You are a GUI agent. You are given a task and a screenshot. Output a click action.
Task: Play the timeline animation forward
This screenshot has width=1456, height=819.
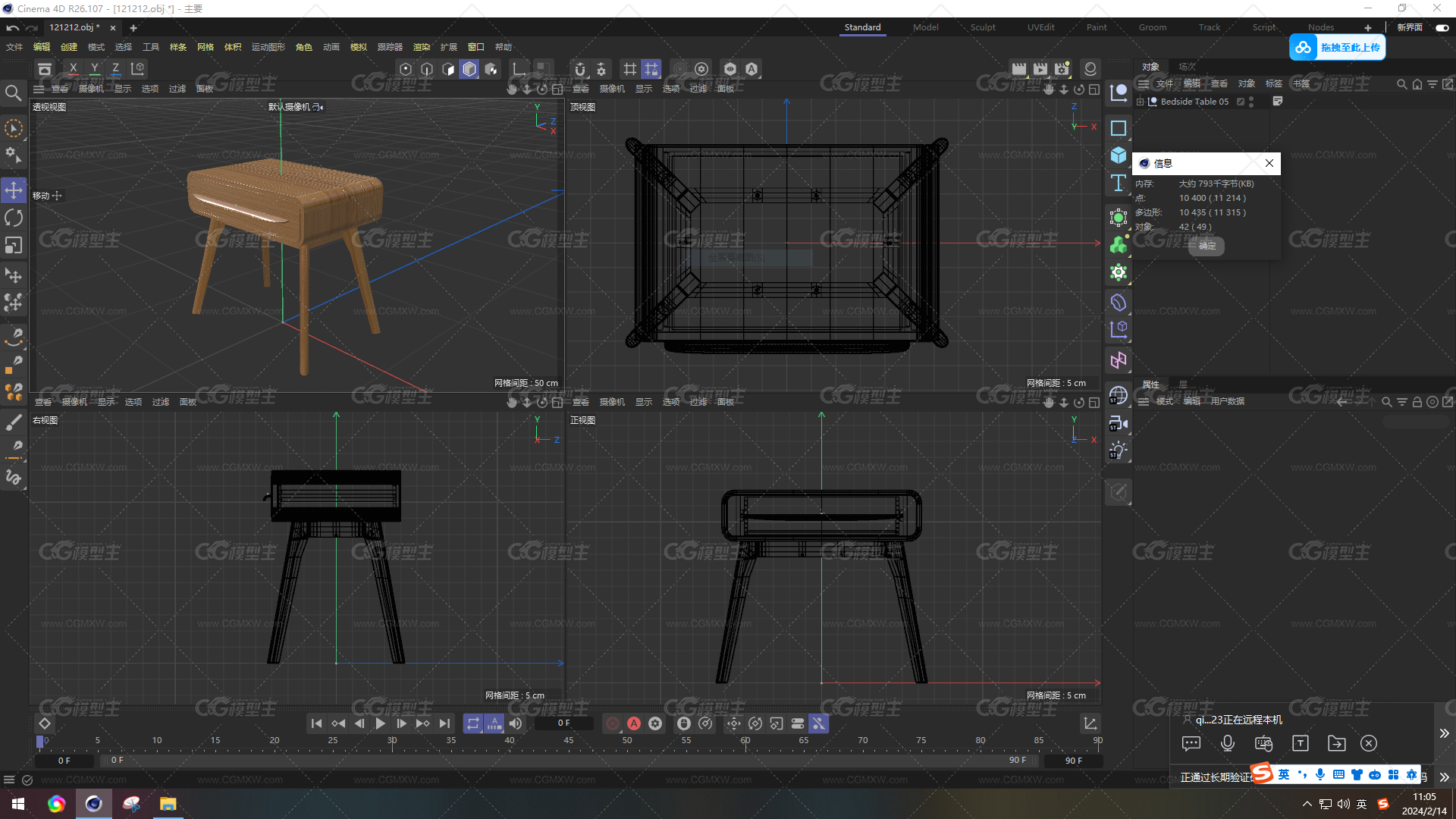click(381, 723)
